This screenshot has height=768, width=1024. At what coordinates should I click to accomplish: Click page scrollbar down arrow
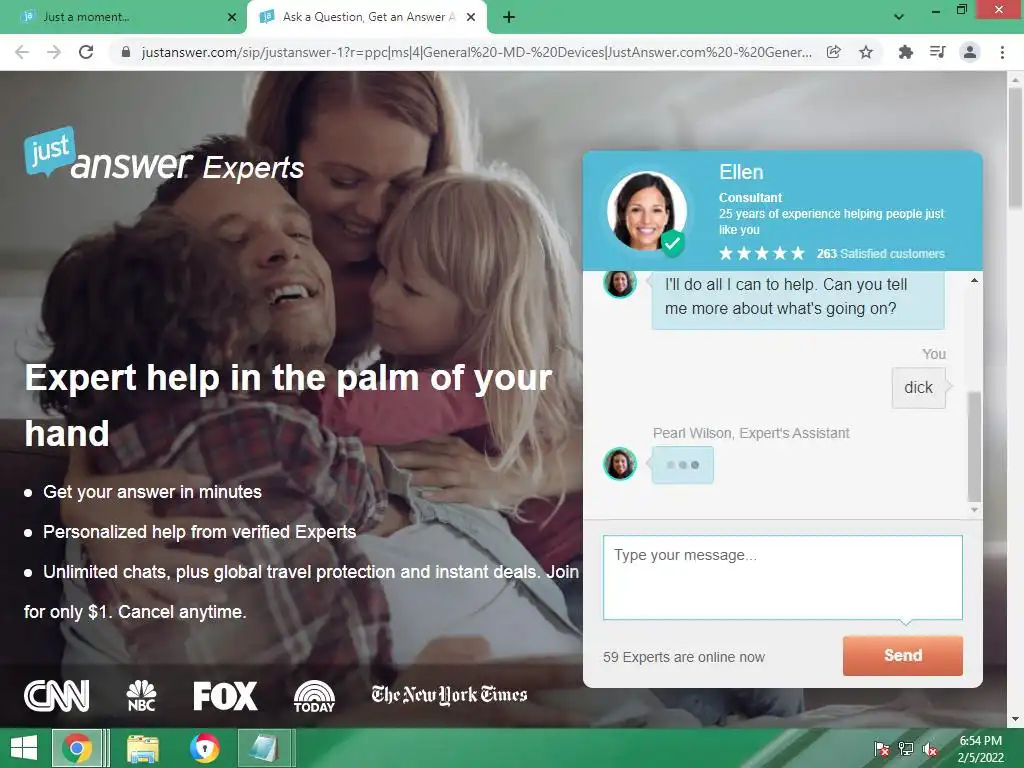[x=1016, y=720]
